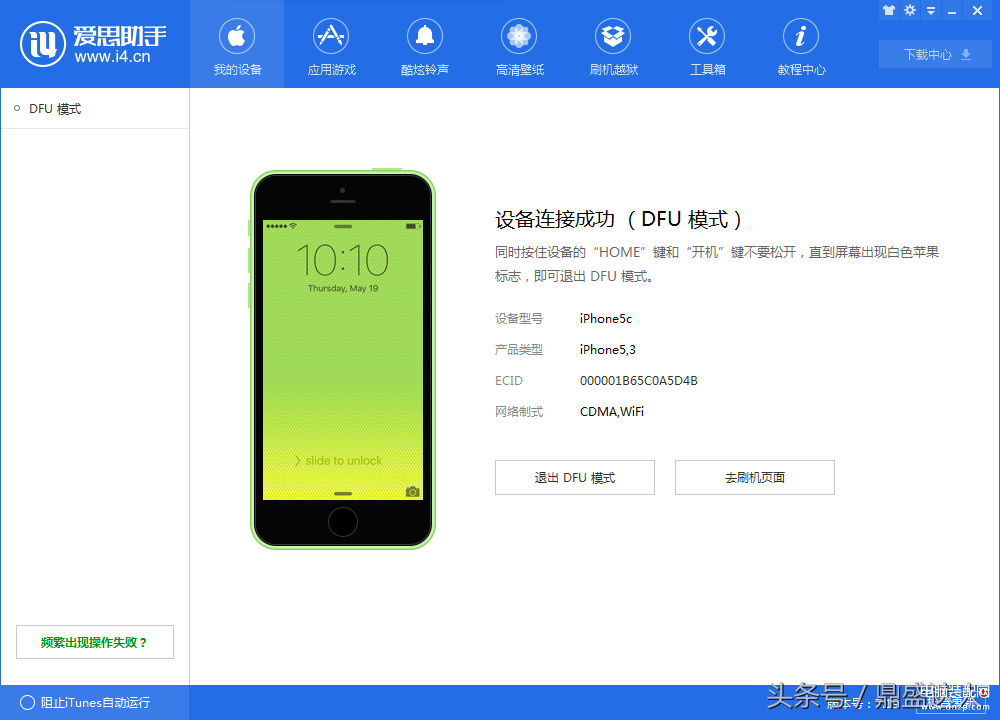1000x720 pixels.
Task: Select DFU 模式 in the sidebar
Action: 95,109
